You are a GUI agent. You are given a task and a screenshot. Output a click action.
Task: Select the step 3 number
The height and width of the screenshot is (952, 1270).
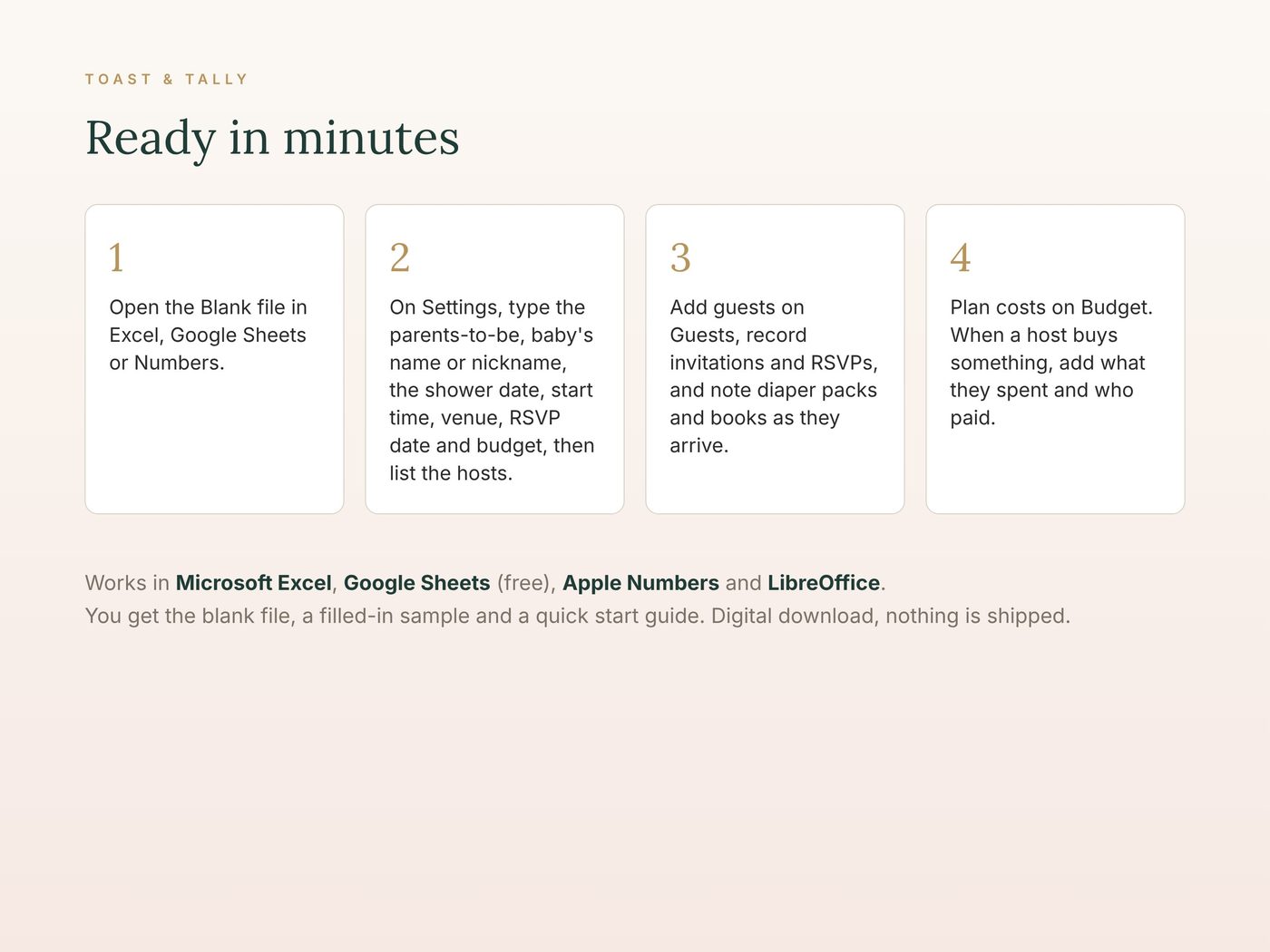(x=680, y=257)
